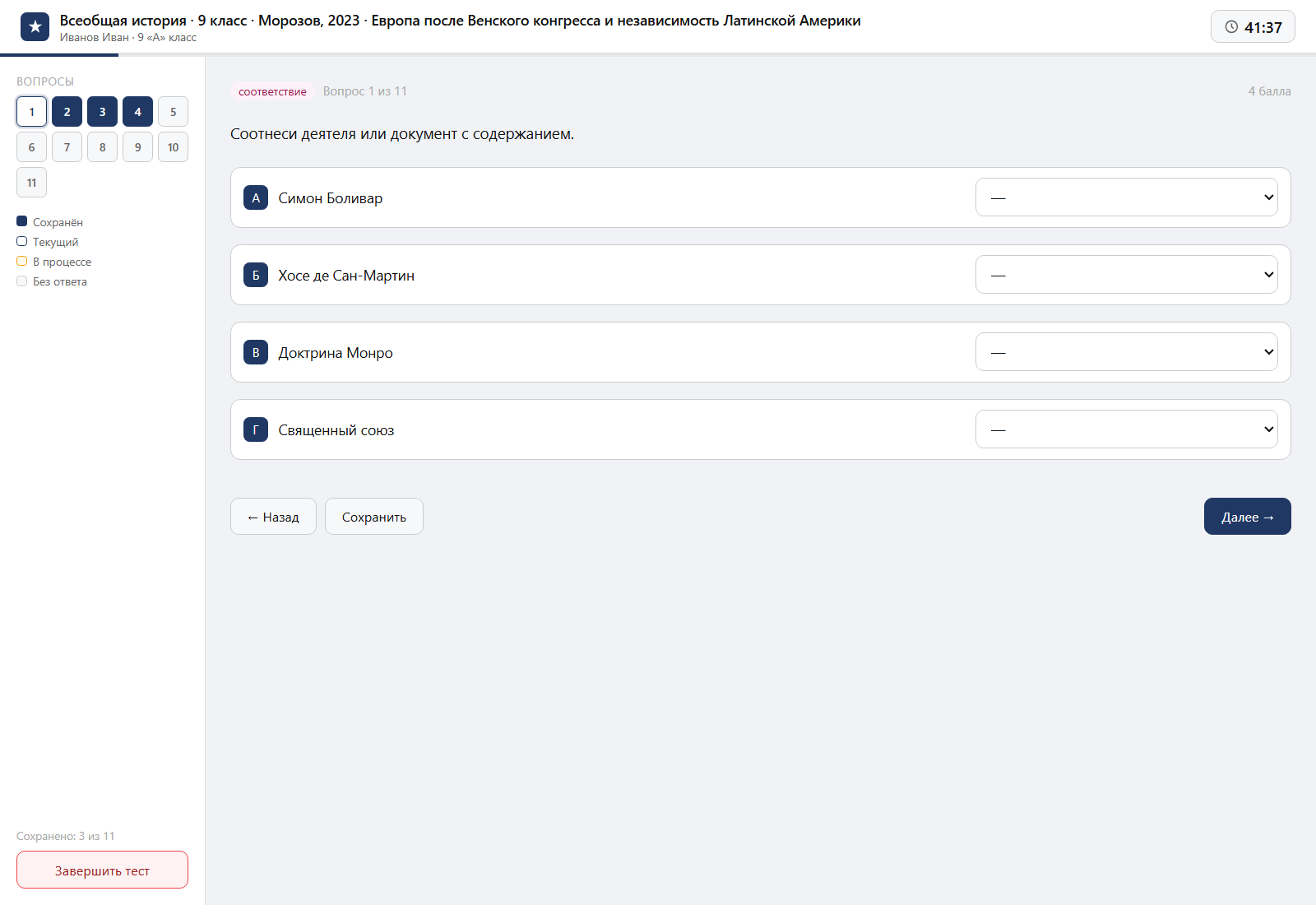Click the letter Г badge for Священный союз
The height and width of the screenshot is (905, 1316).
256,429
